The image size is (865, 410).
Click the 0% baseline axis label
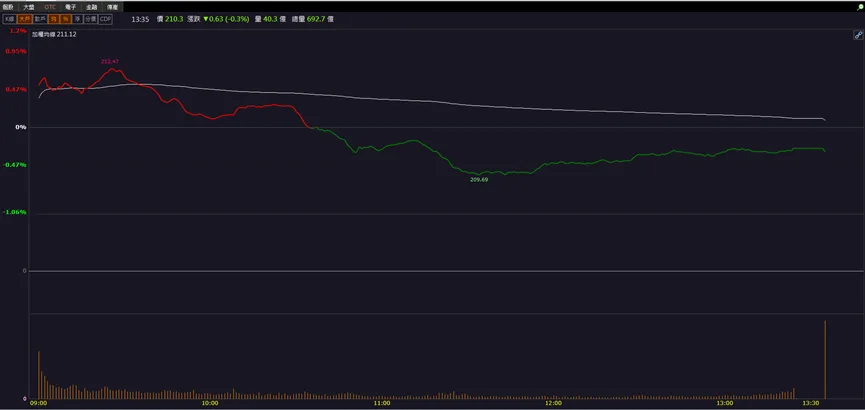[x=21, y=127]
